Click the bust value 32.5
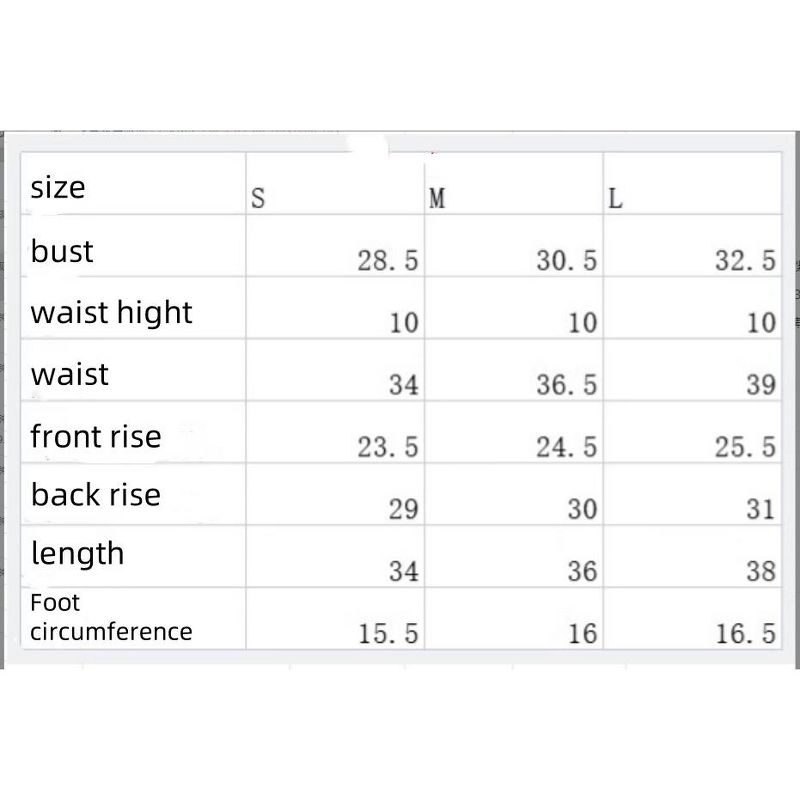 point(745,261)
